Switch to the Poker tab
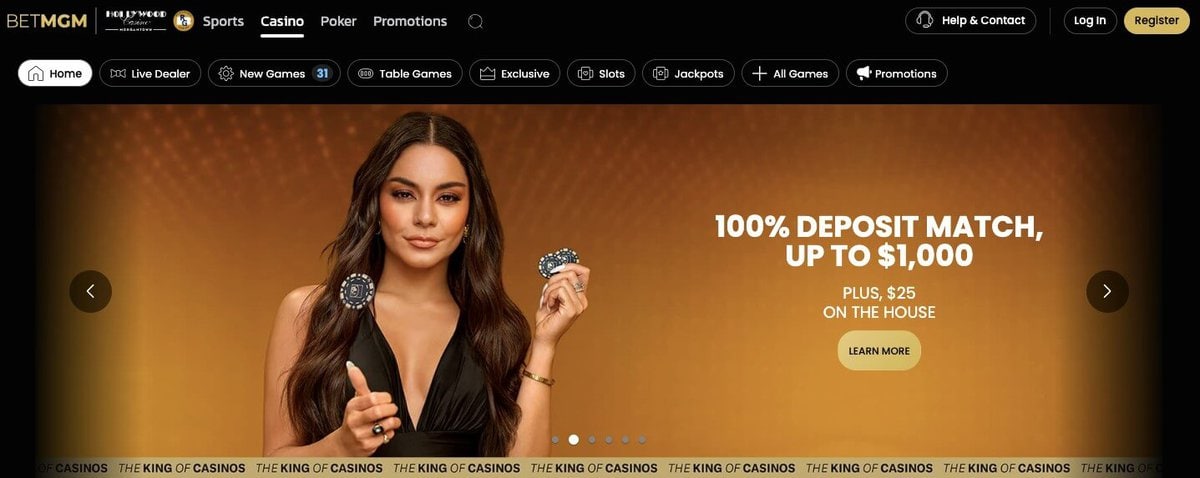The image size is (1200, 478). point(339,21)
